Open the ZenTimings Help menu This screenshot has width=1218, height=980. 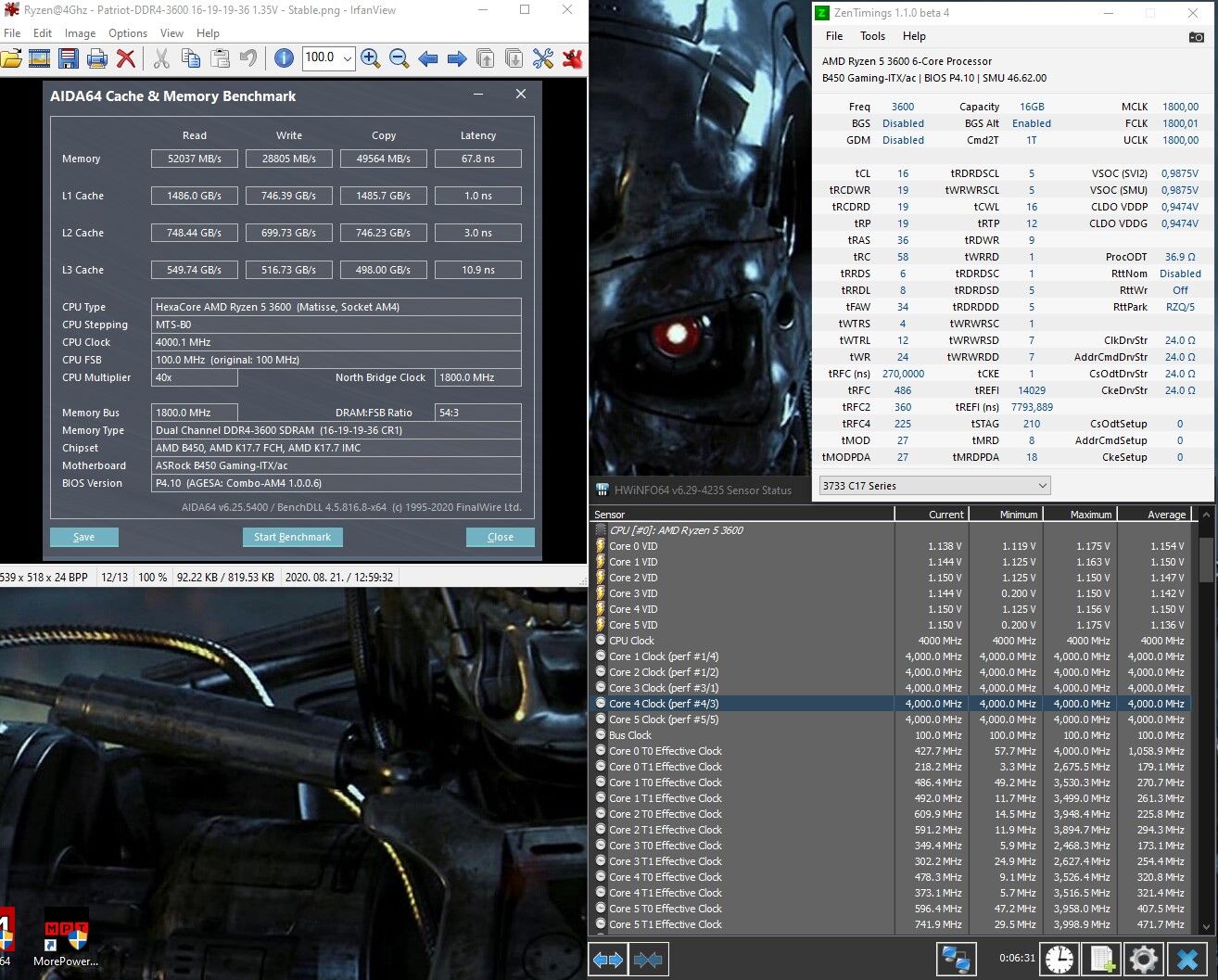tap(914, 36)
